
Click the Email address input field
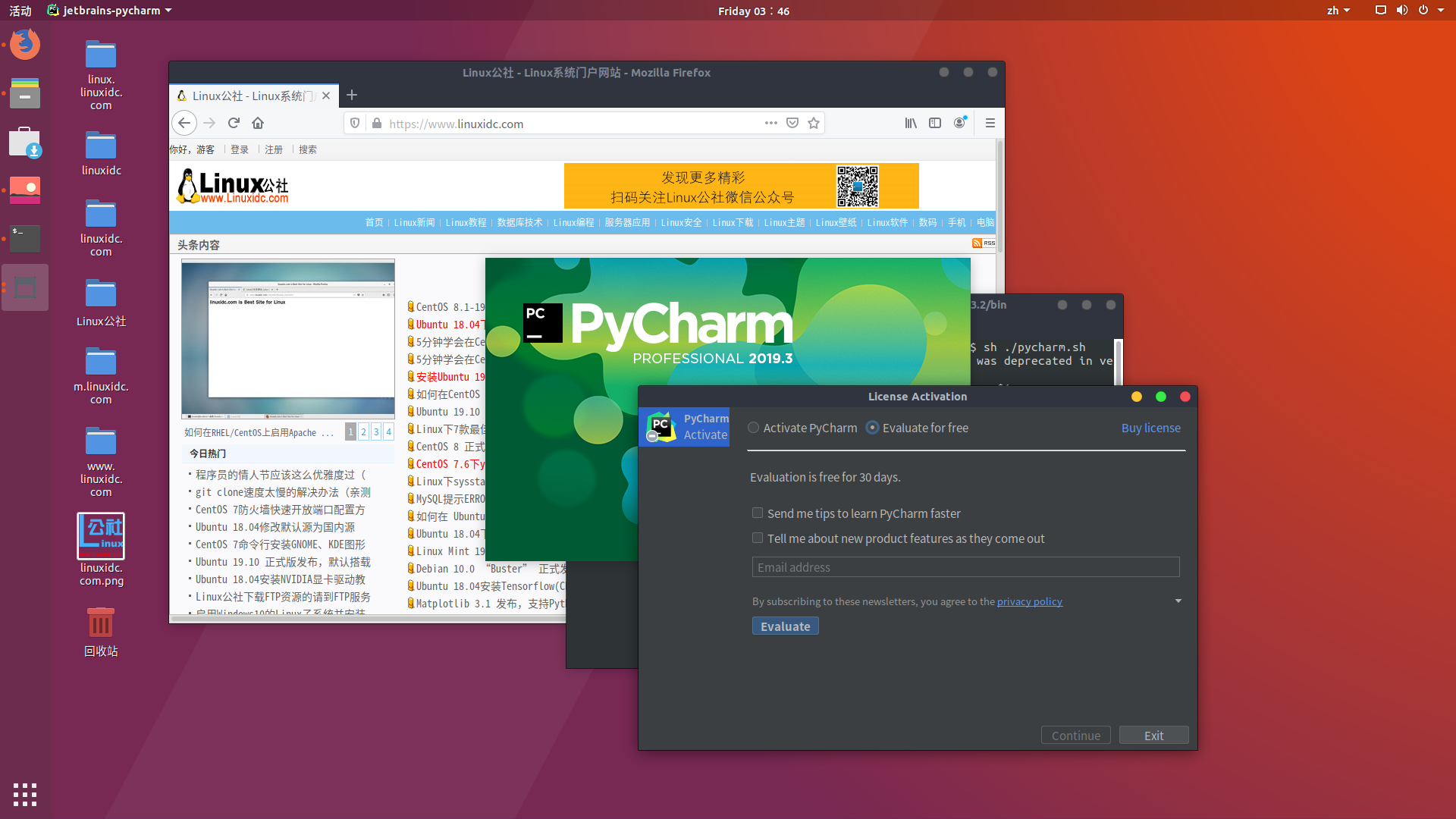(x=965, y=566)
